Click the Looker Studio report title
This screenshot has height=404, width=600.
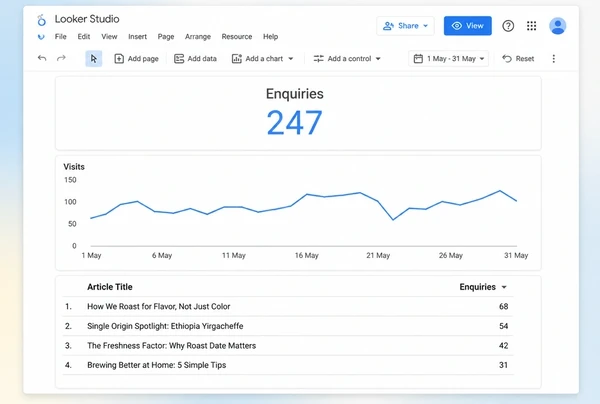pos(87,19)
